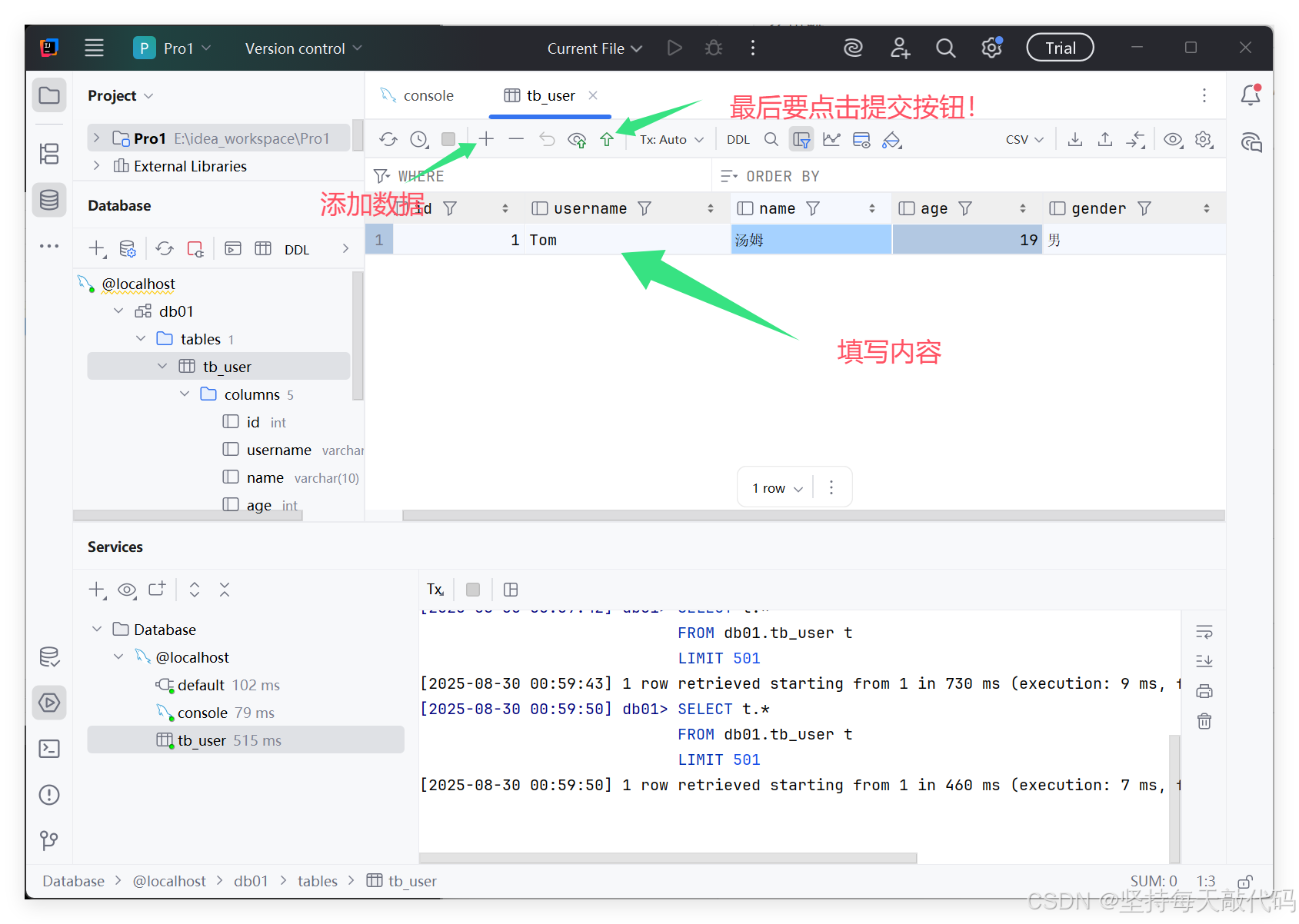Toggle the read-only lock in status bar
Screen dimensions: 1299x924
pos(1245,881)
